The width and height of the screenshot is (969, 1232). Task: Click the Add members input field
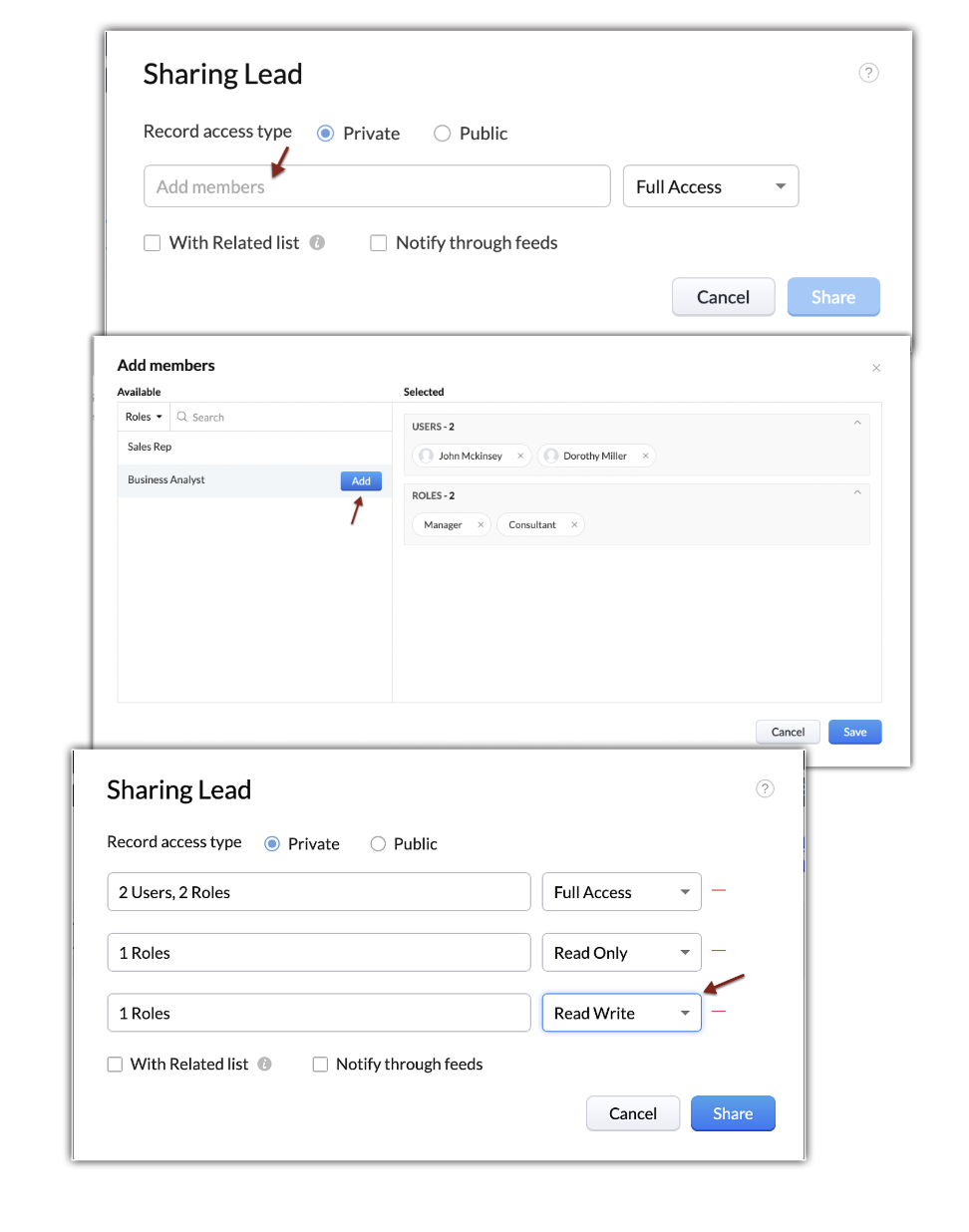pos(377,186)
